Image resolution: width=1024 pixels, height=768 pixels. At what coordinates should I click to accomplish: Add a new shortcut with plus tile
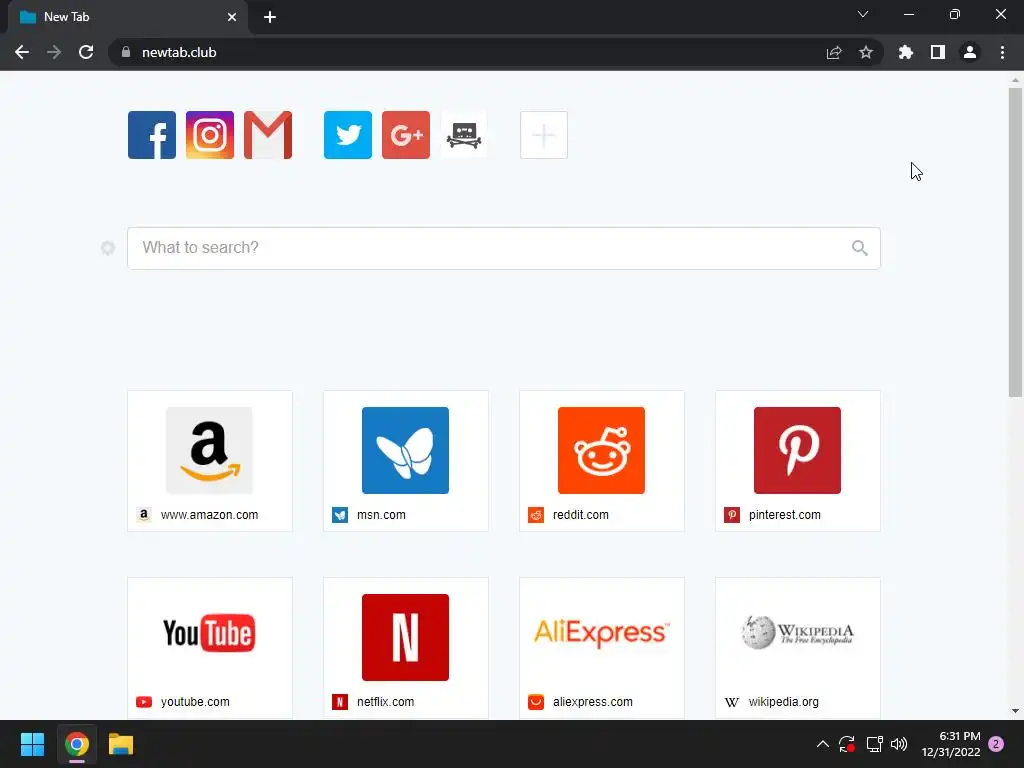click(x=543, y=135)
